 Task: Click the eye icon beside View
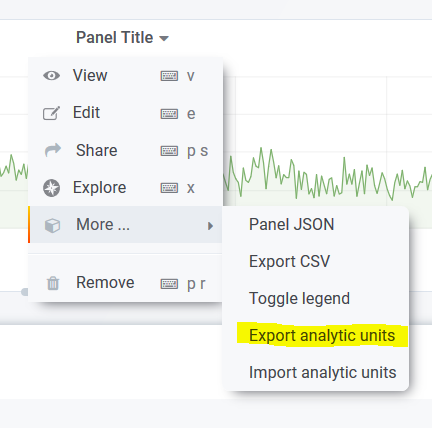pyautogui.click(x=52, y=76)
